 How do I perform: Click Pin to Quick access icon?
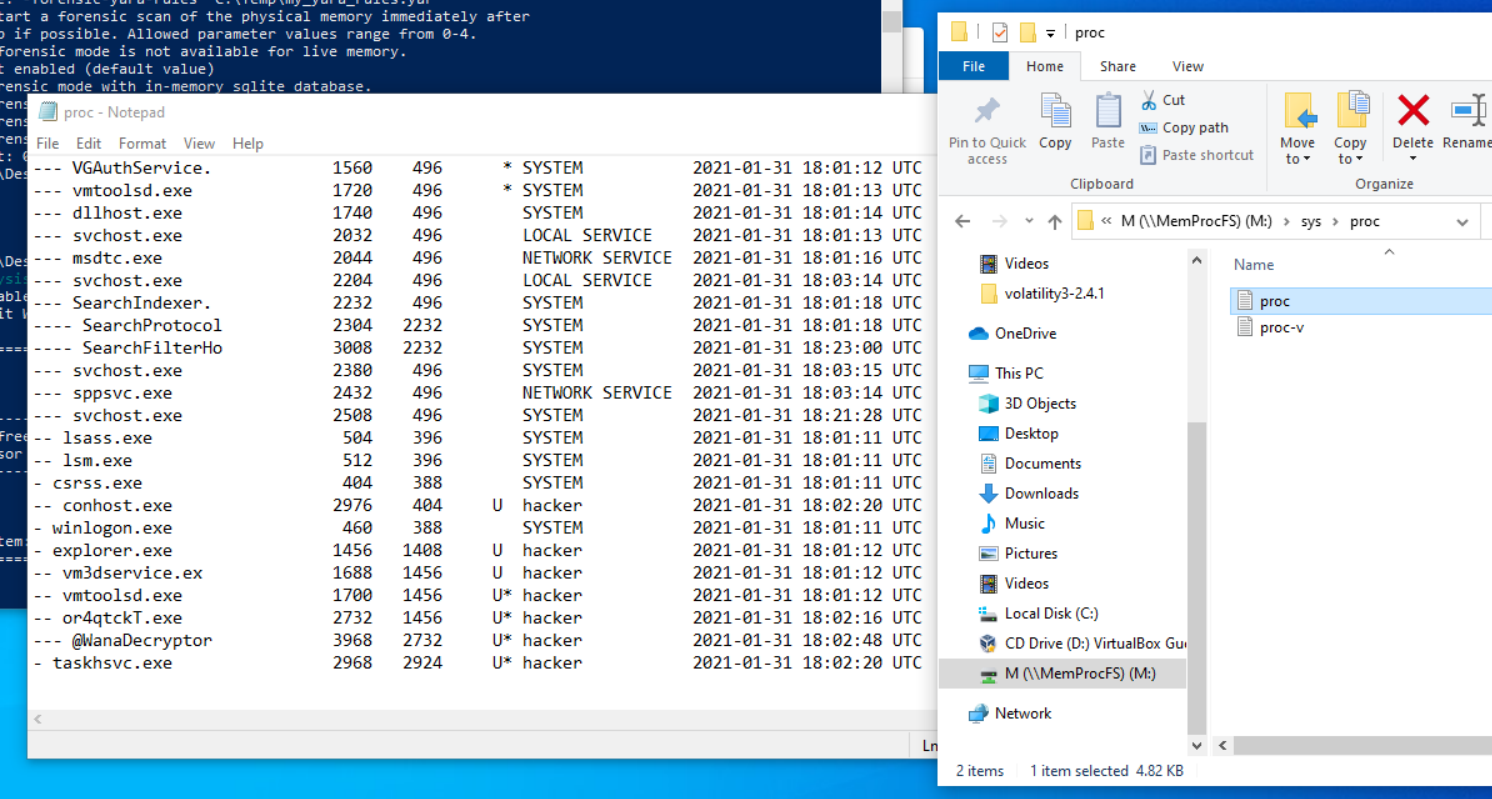click(987, 111)
